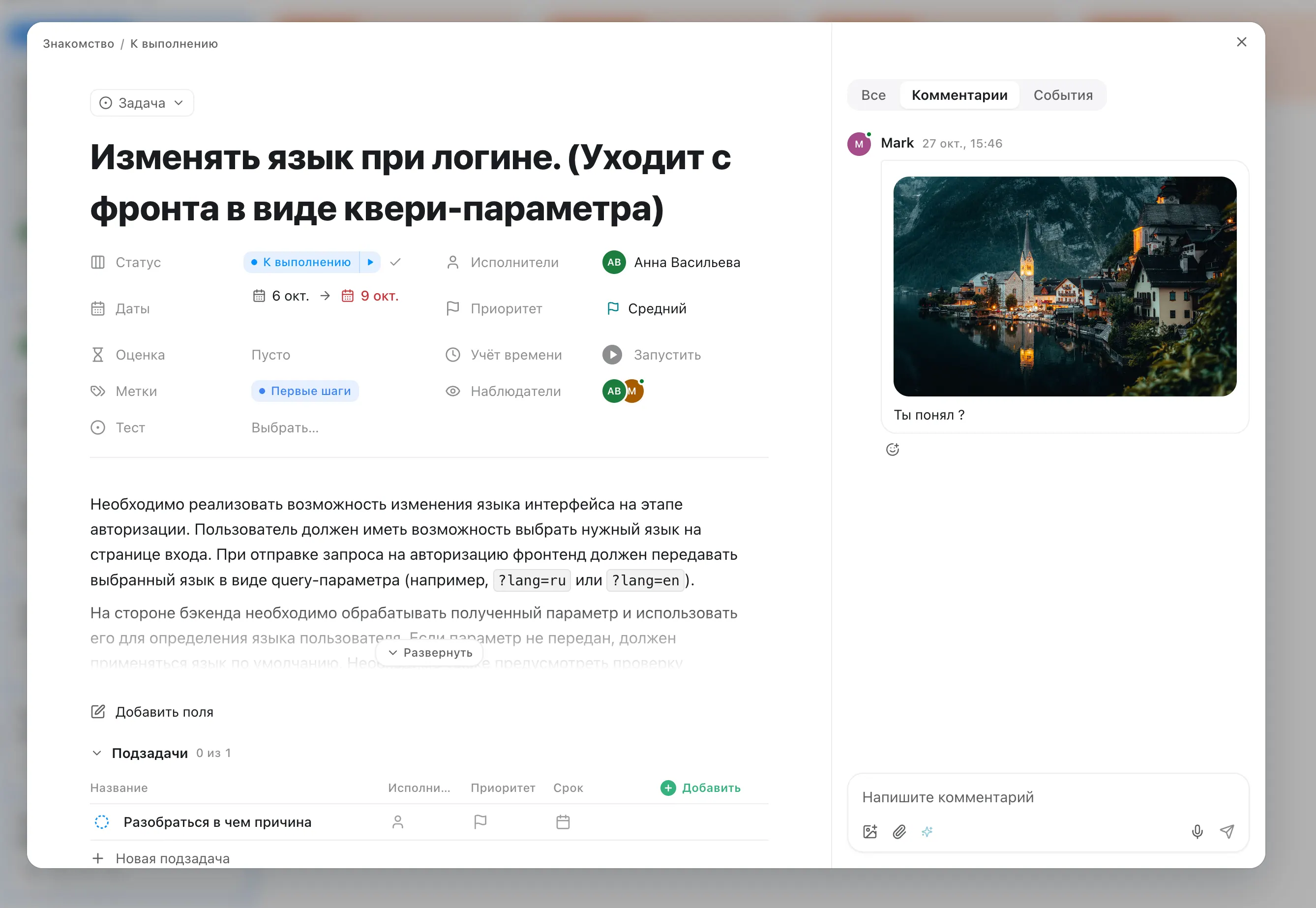1316x908 pixels.
Task: Toggle the subtask status circle
Action: pyautogui.click(x=102, y=822)
